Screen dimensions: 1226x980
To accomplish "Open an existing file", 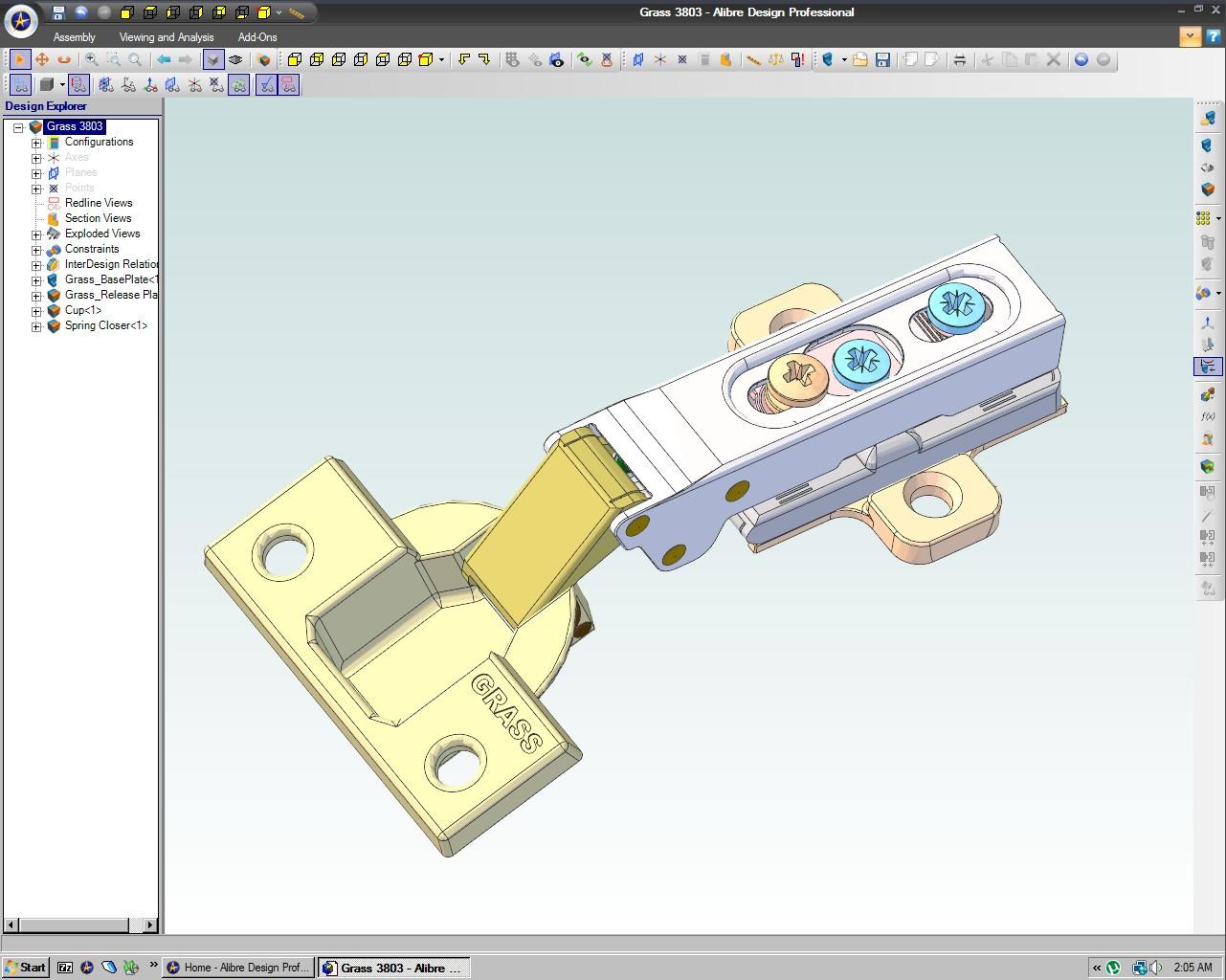I will click(860, 59).
